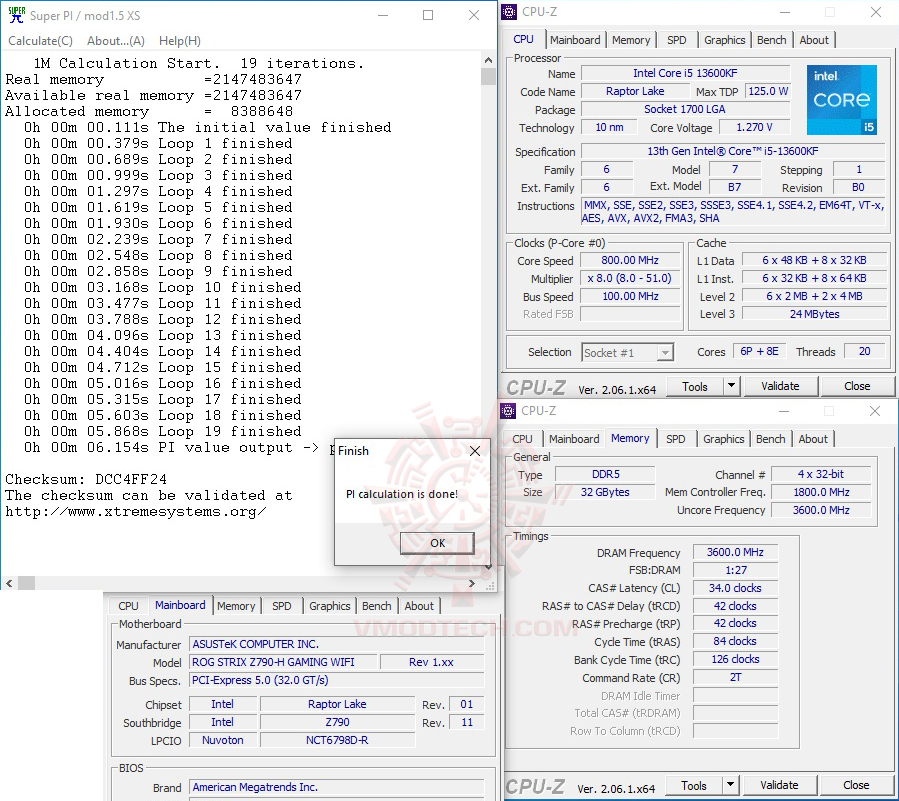This screenshot has width=899, height=801.
Task: Open the Help(H) menu in Super PI
Action: pos(179,41)
